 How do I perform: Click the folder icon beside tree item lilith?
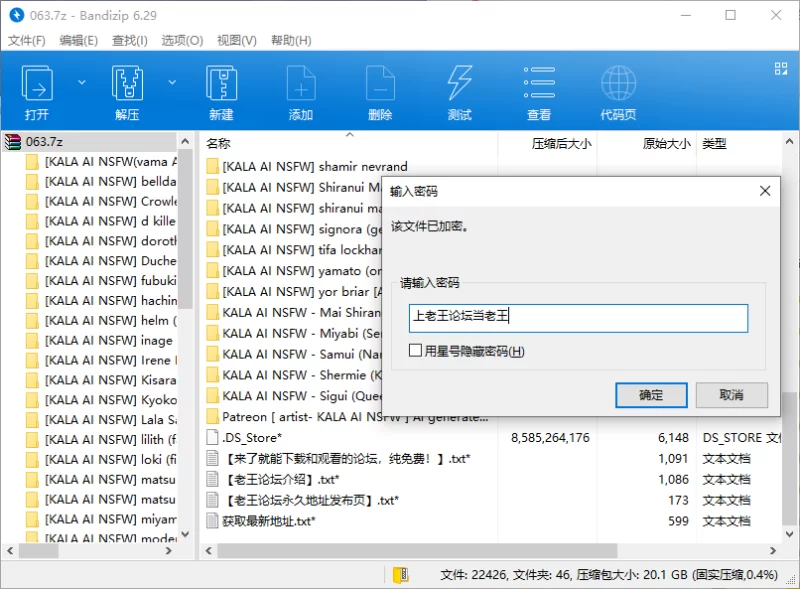pyautogui.click(x=32, y=439)
